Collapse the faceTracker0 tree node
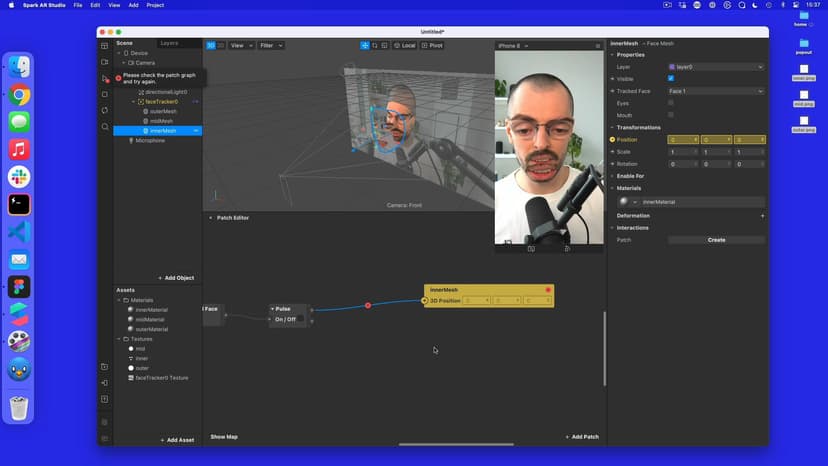This screenshot has height=466, width=828. [134, 101]
